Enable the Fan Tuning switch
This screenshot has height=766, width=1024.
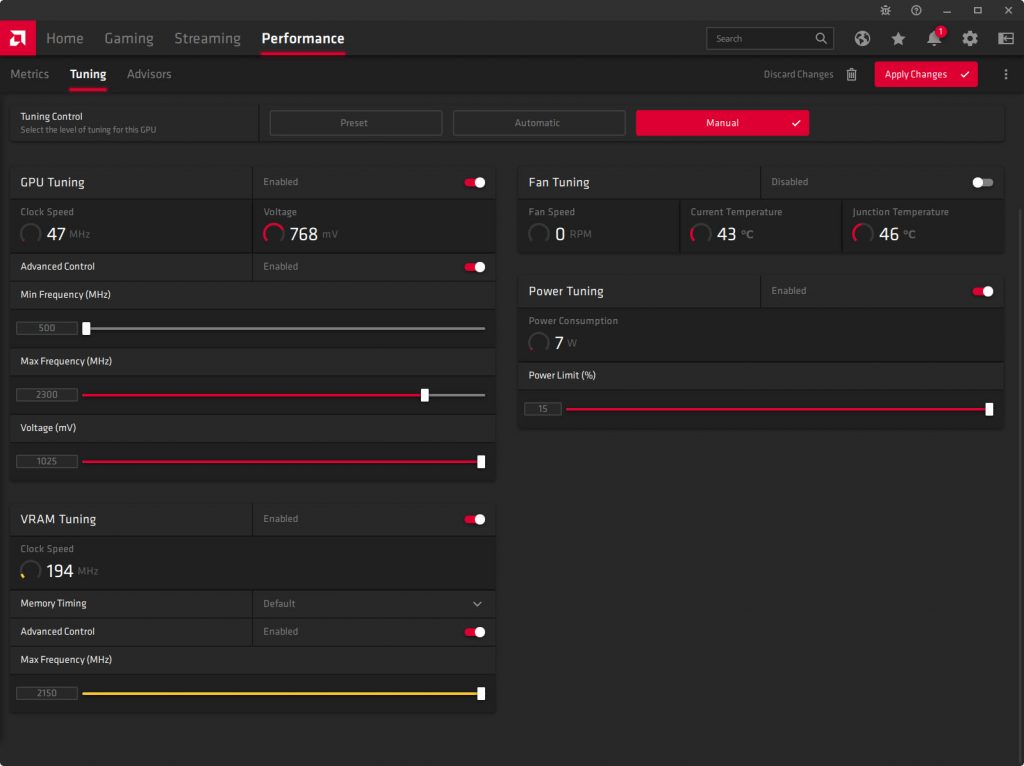pyautogui.click(x=983, y=182)
